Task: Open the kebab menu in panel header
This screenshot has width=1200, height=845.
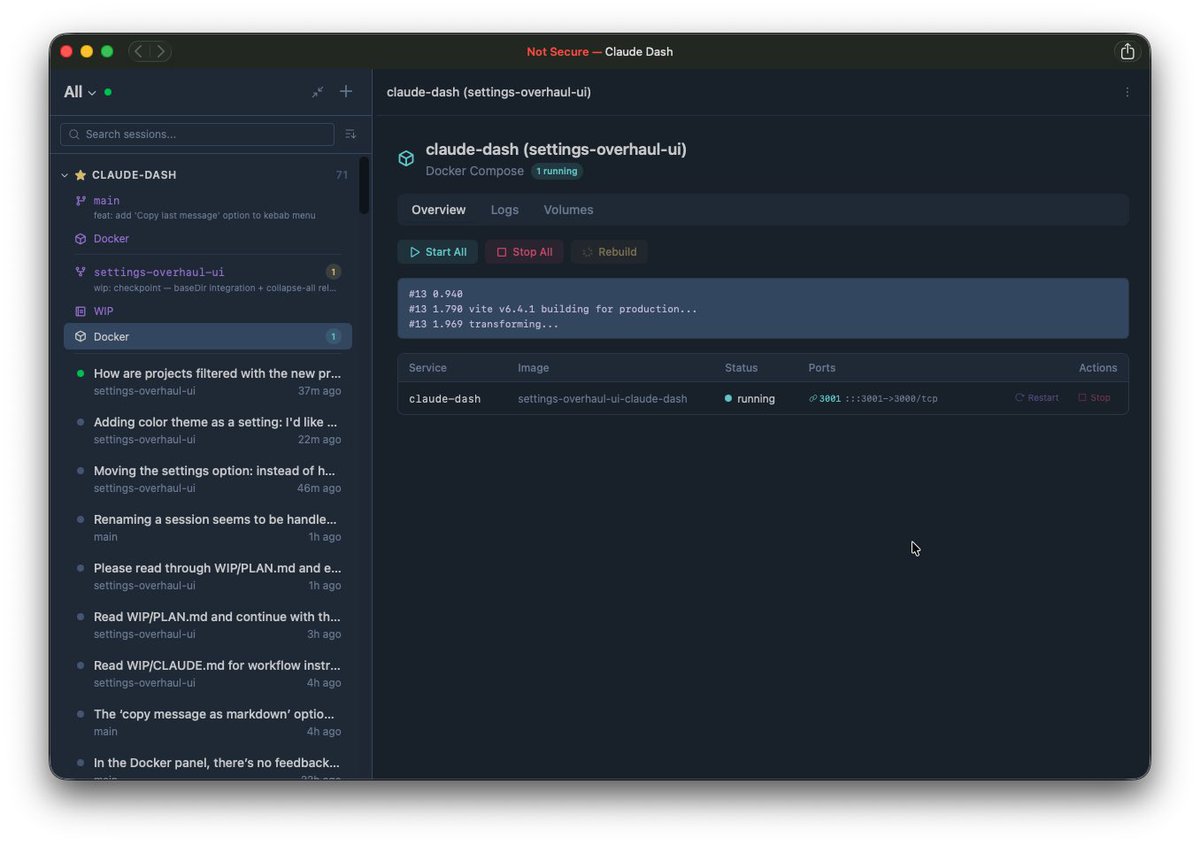Action: [1127, 92]
